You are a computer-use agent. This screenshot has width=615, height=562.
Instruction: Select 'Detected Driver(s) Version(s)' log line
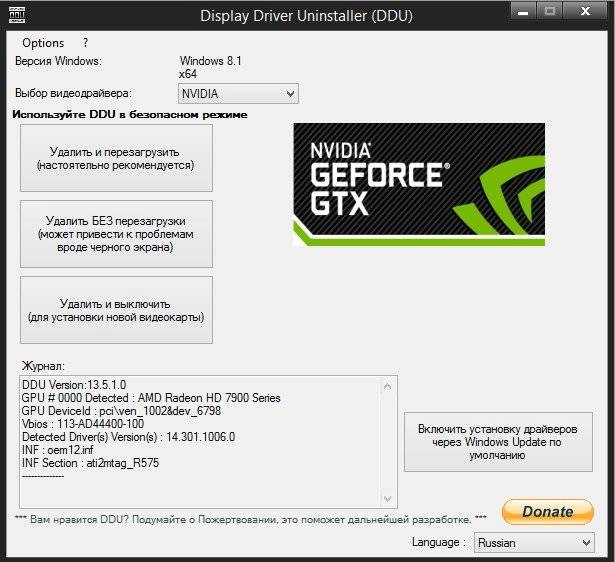(129, 437)
